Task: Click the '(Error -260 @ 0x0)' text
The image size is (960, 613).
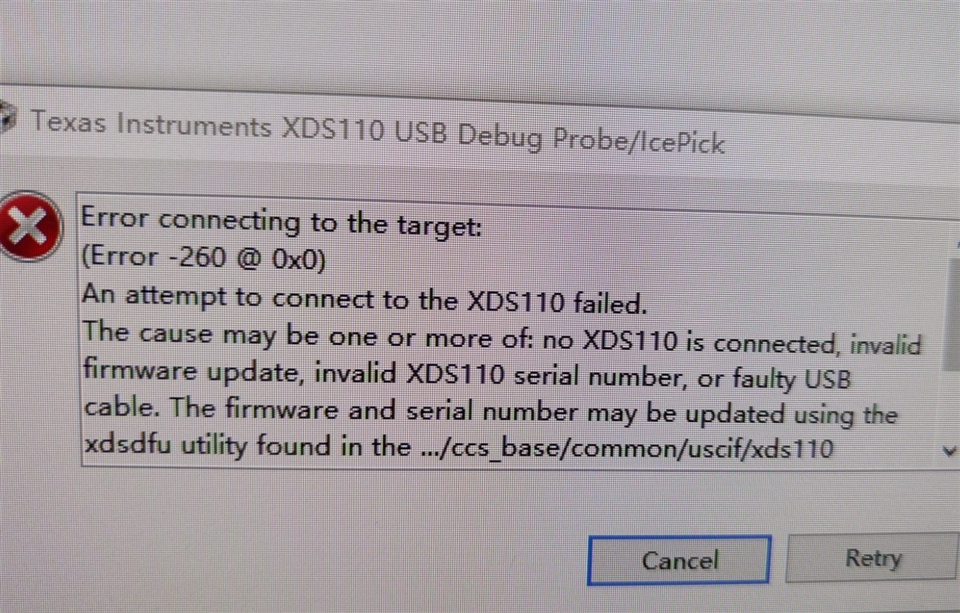Action: coord(203,258)
